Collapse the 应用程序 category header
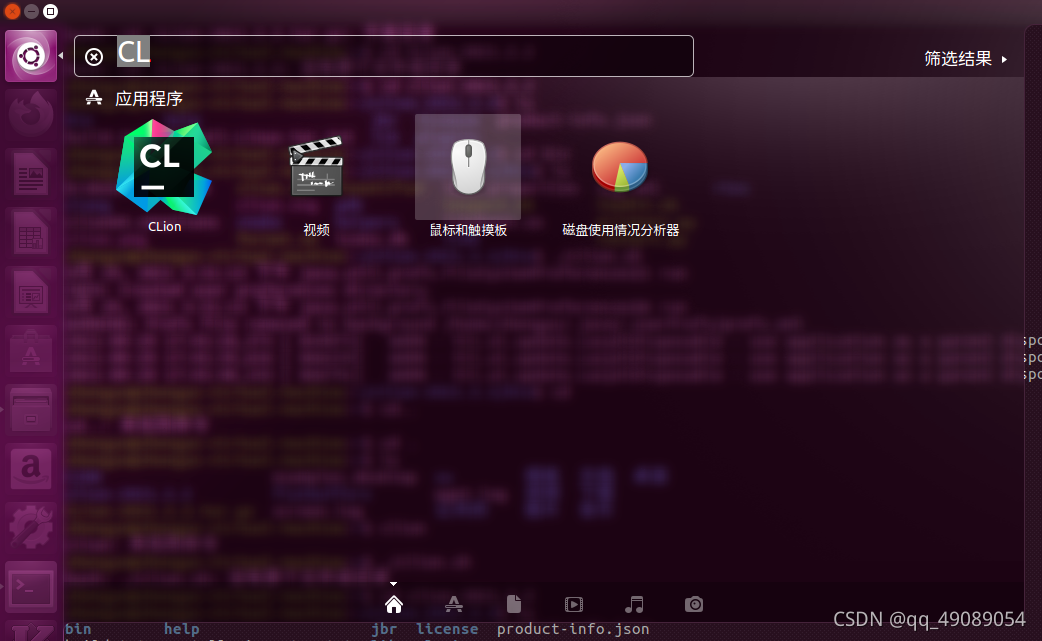 (x=134, y=98)
